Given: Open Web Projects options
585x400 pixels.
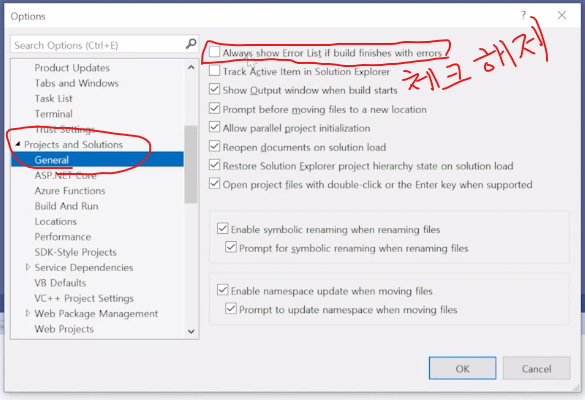Looking at the screenshot, I should 64,329.
